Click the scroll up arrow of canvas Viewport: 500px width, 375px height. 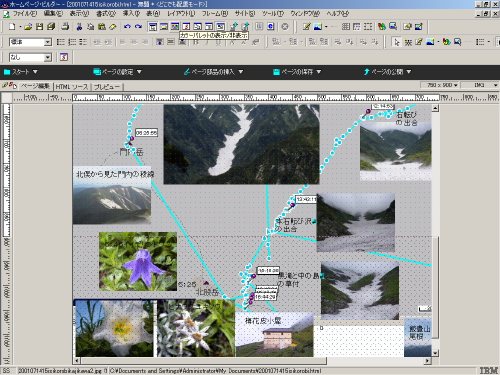(435, 108)
